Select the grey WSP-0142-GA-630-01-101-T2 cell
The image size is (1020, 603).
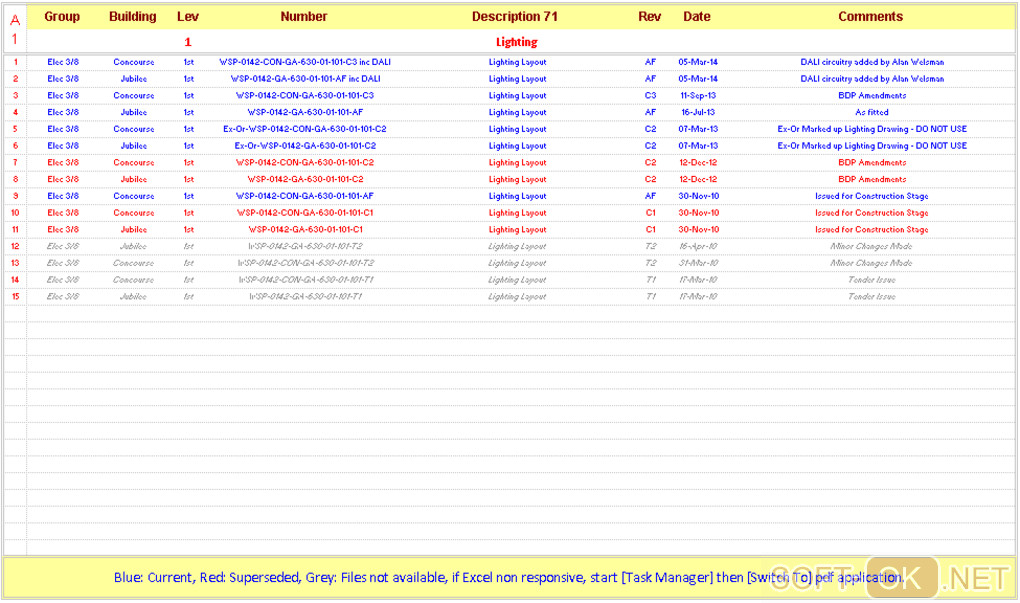[x=305, y=247]
